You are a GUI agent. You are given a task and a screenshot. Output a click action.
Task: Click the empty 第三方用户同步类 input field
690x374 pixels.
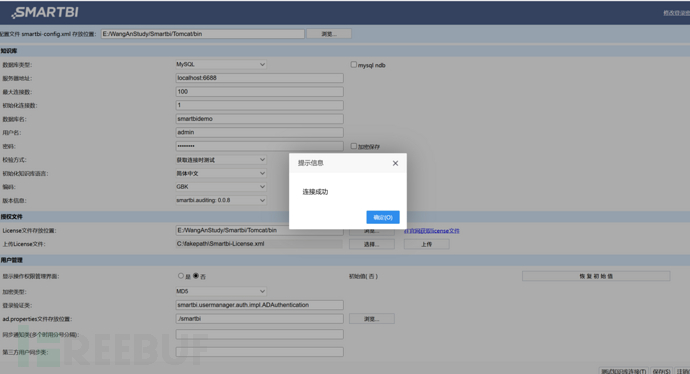click(259, 352)
